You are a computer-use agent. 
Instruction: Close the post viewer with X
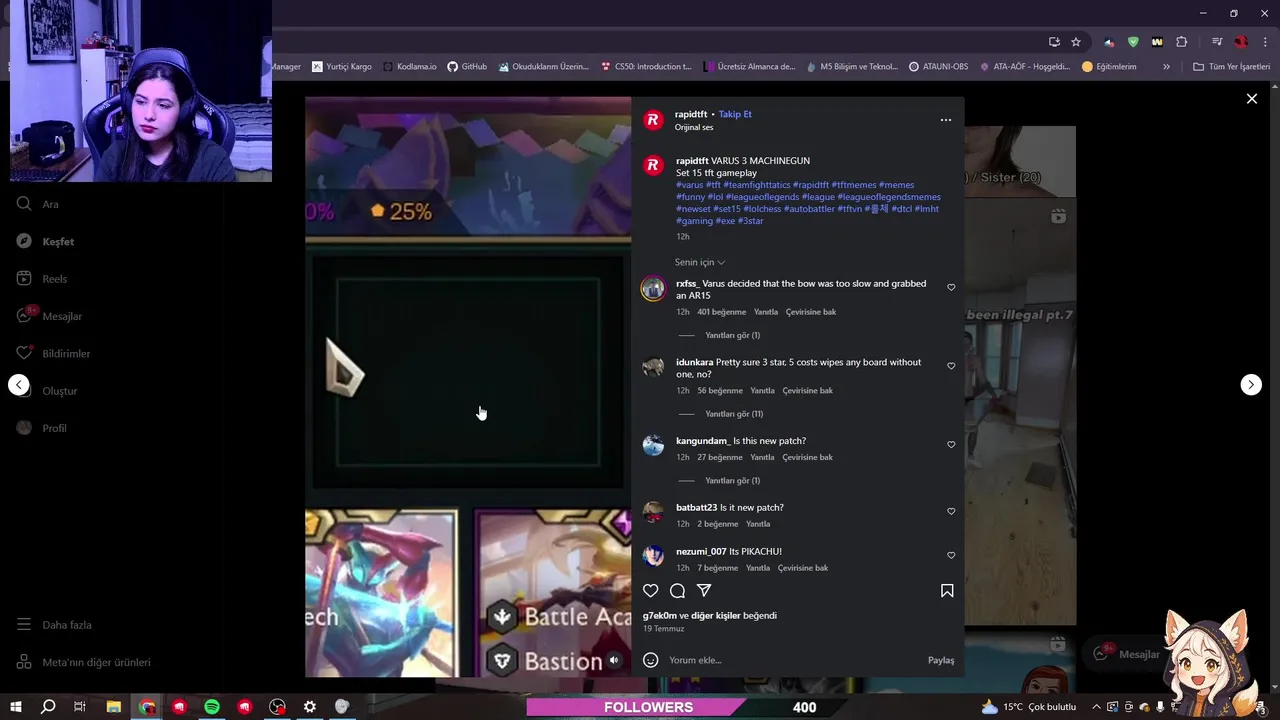click(x=1251, y=98)
